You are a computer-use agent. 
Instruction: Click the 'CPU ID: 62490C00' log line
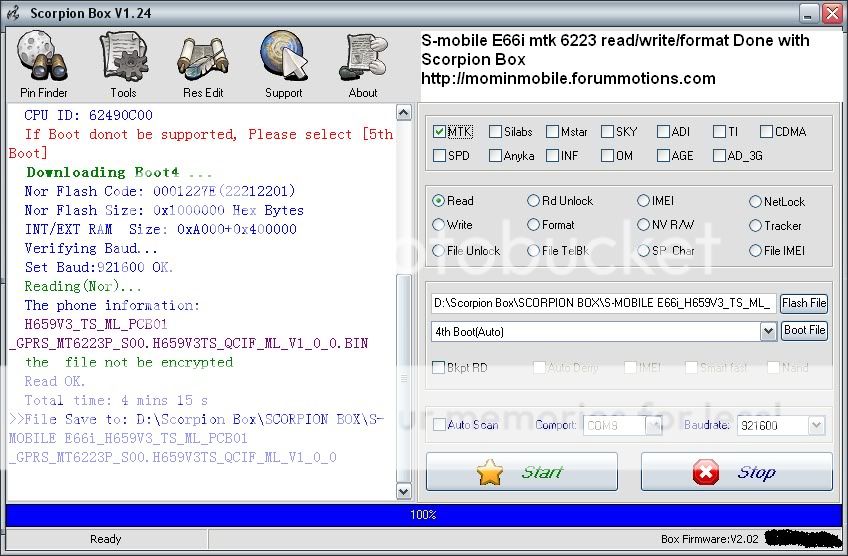point(88,115)
